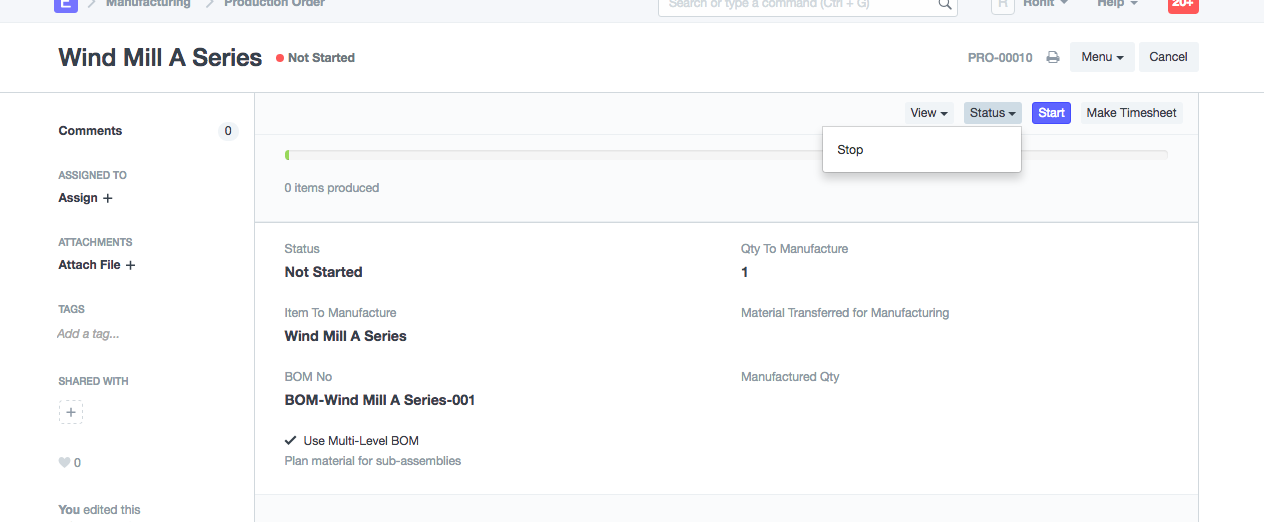1264x522 pixels.
Task: Click the plus icon next to Assign
Action: point(108,198)
